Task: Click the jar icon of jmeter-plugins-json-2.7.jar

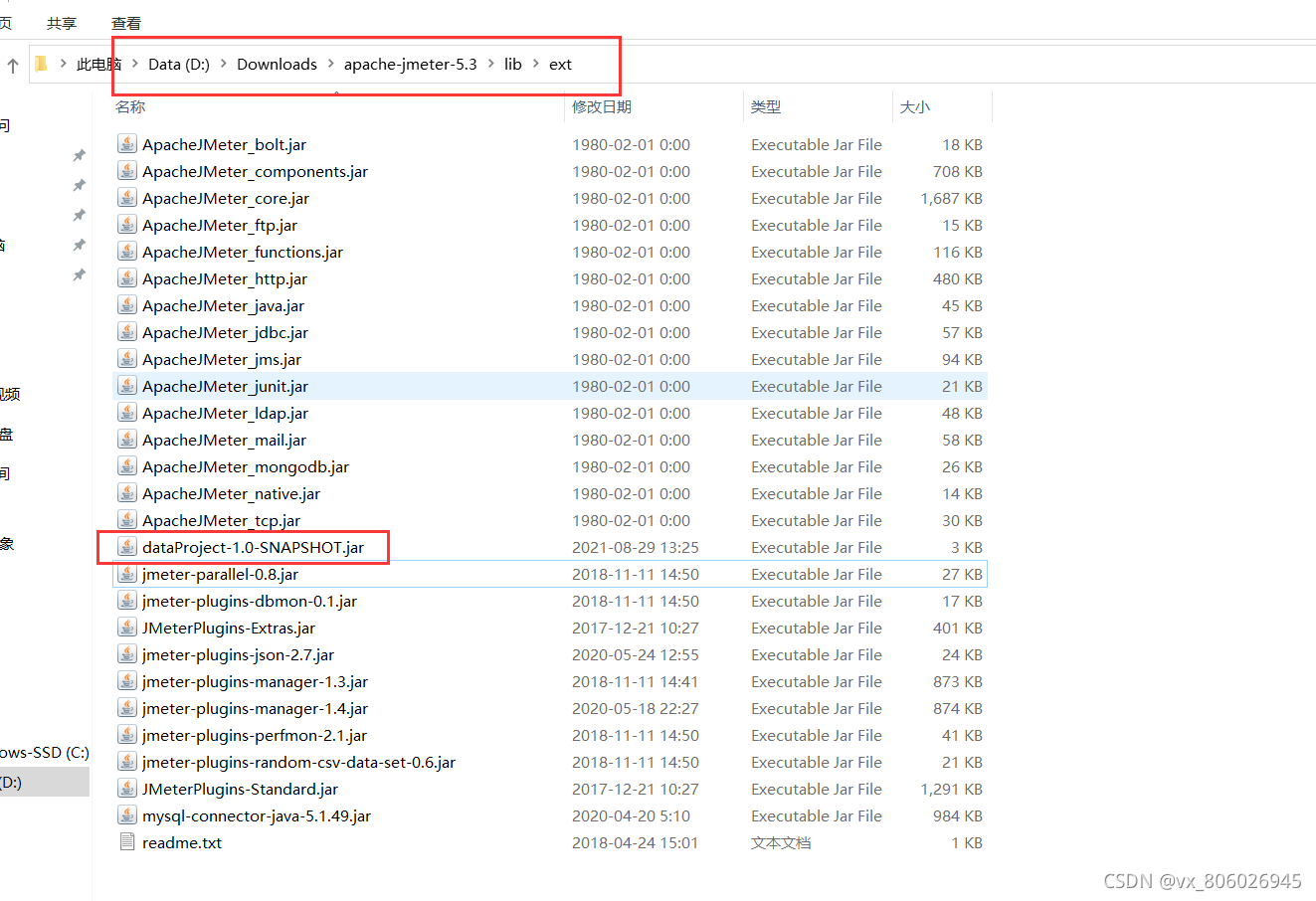Action: [x=127, y=654]
